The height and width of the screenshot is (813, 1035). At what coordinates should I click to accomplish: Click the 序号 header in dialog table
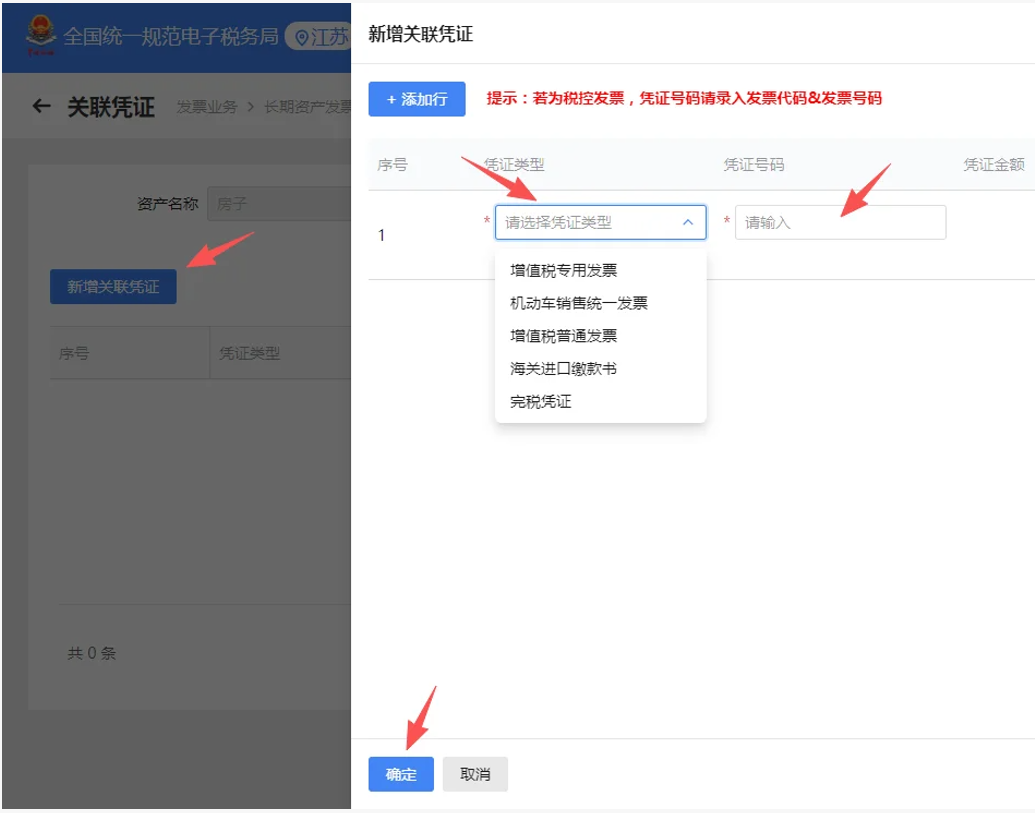pos(392,164)
